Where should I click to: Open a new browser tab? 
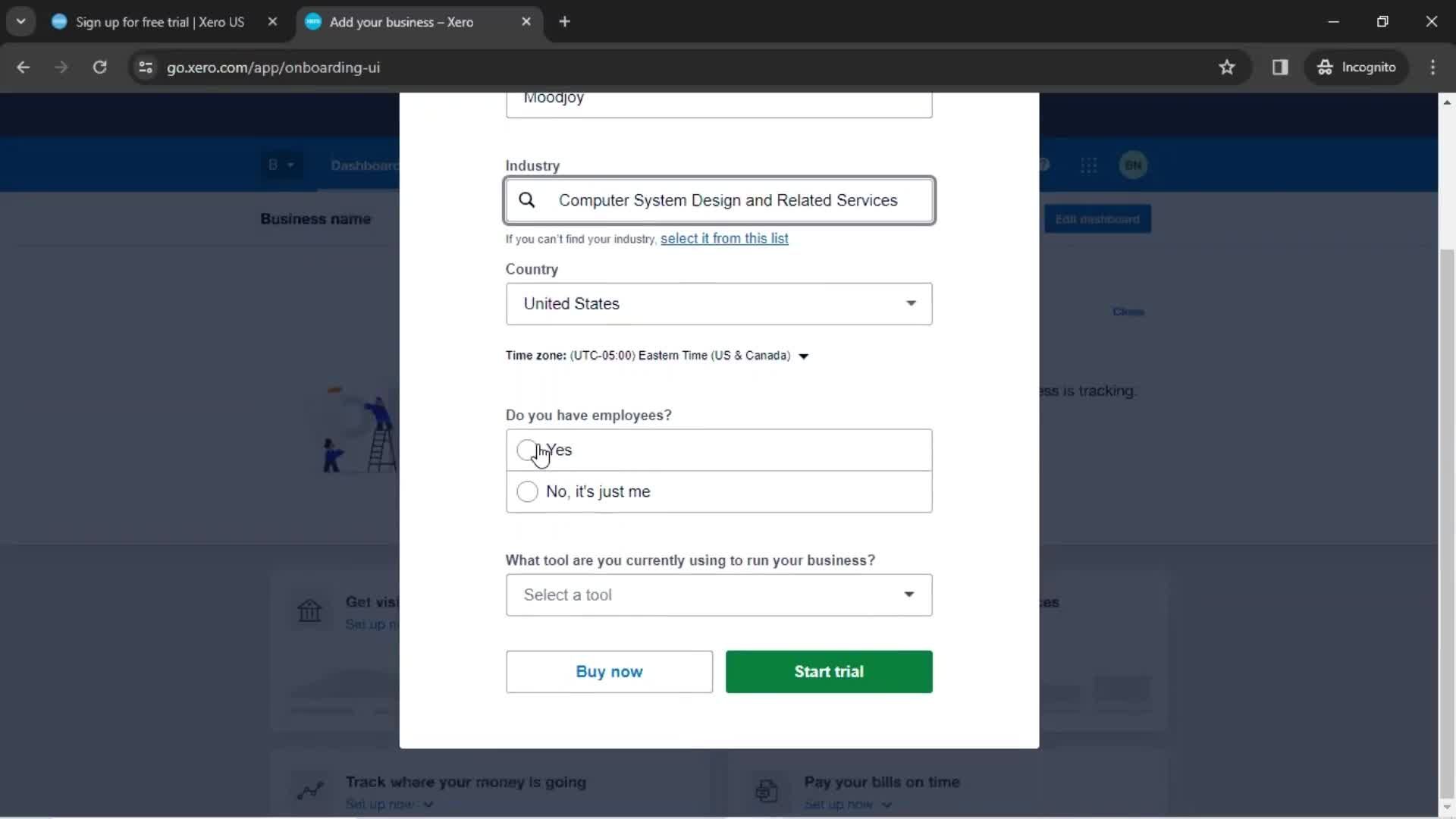coord(564,22)
